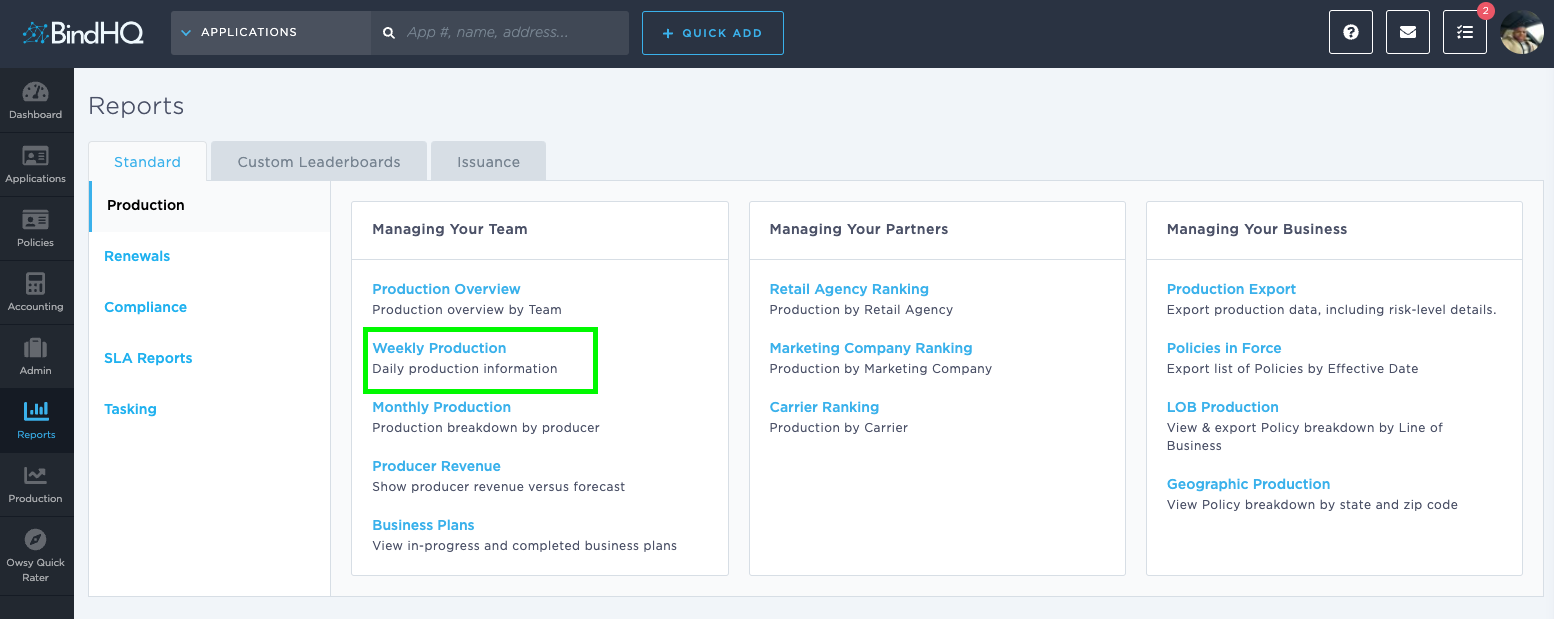Open the Geographic Production report
This screenshot has width=1554, height=619.
coord(1248,484)
